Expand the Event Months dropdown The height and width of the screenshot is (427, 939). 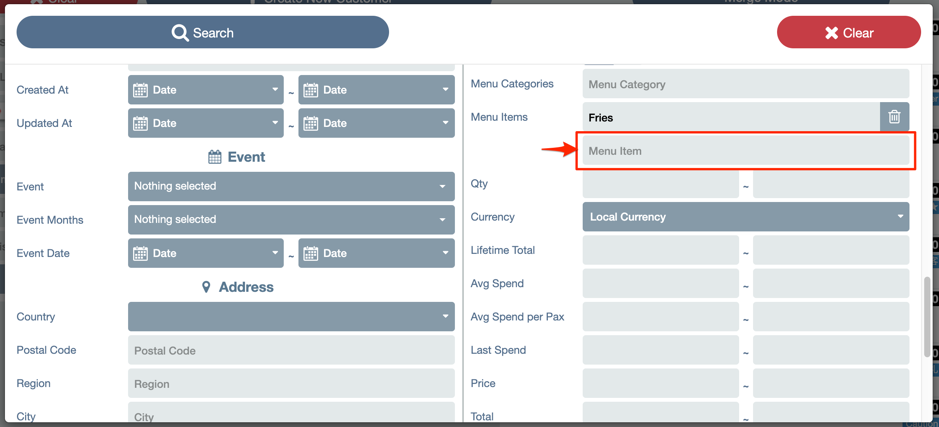pyautogui.click(x=291, y=220)
